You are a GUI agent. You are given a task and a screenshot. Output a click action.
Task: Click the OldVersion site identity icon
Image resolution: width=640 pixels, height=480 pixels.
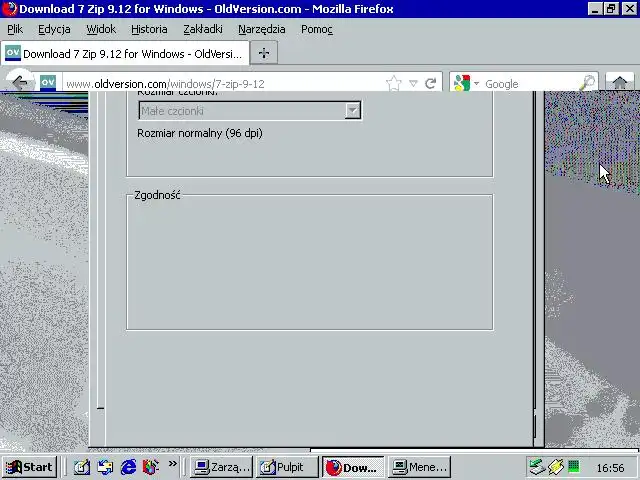click(48, 83)
